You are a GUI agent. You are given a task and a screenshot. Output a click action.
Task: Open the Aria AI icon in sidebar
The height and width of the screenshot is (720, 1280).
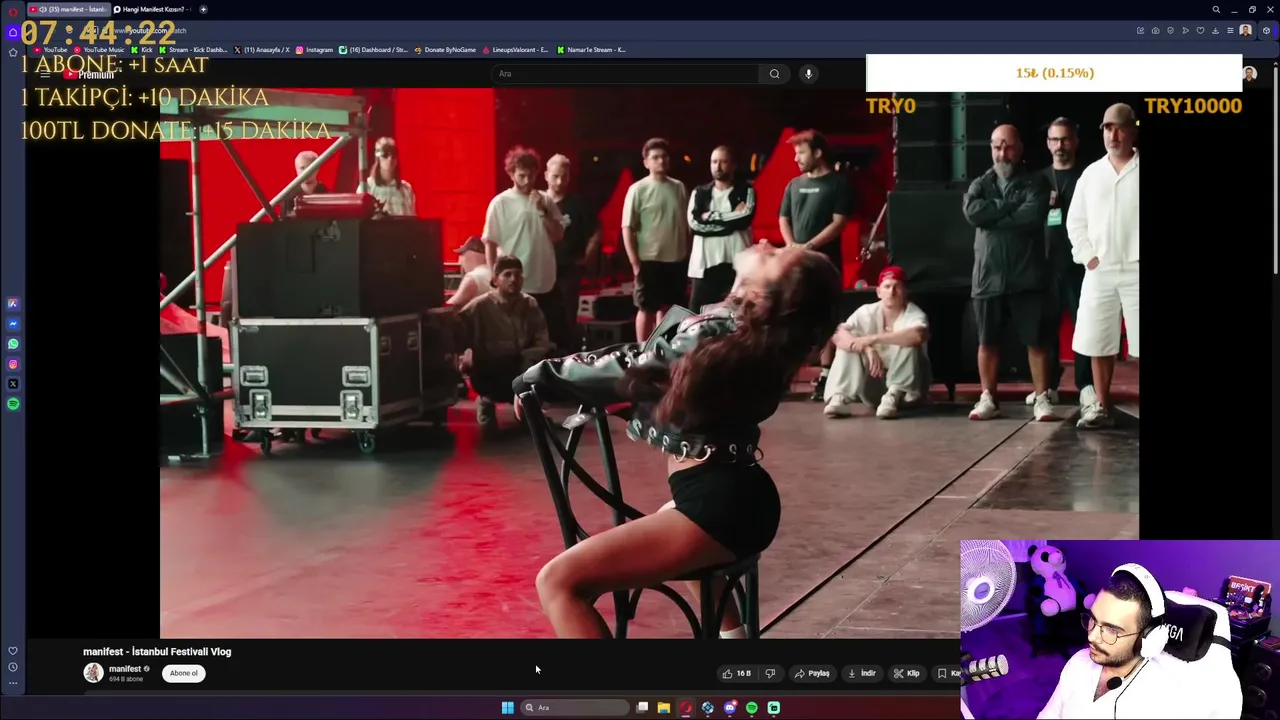point(13,304)
